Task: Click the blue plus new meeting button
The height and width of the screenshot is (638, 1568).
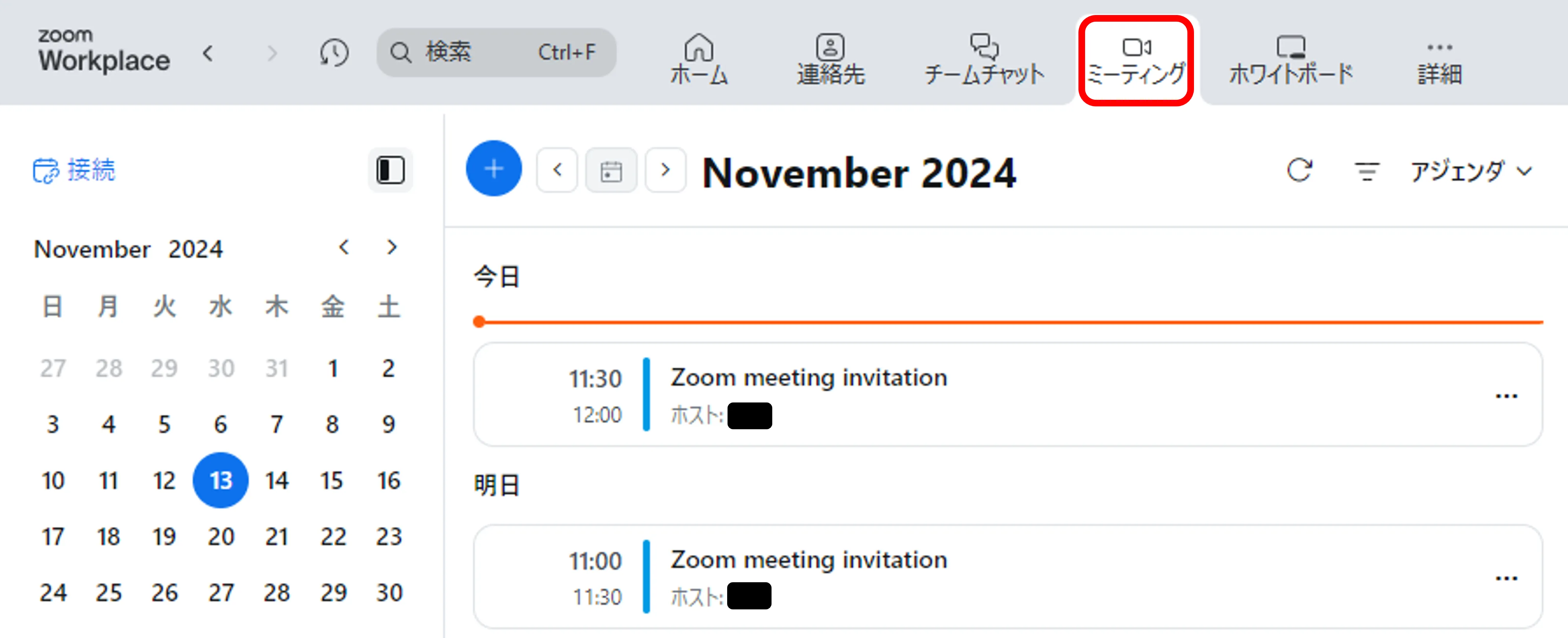Action: point(494,169)
